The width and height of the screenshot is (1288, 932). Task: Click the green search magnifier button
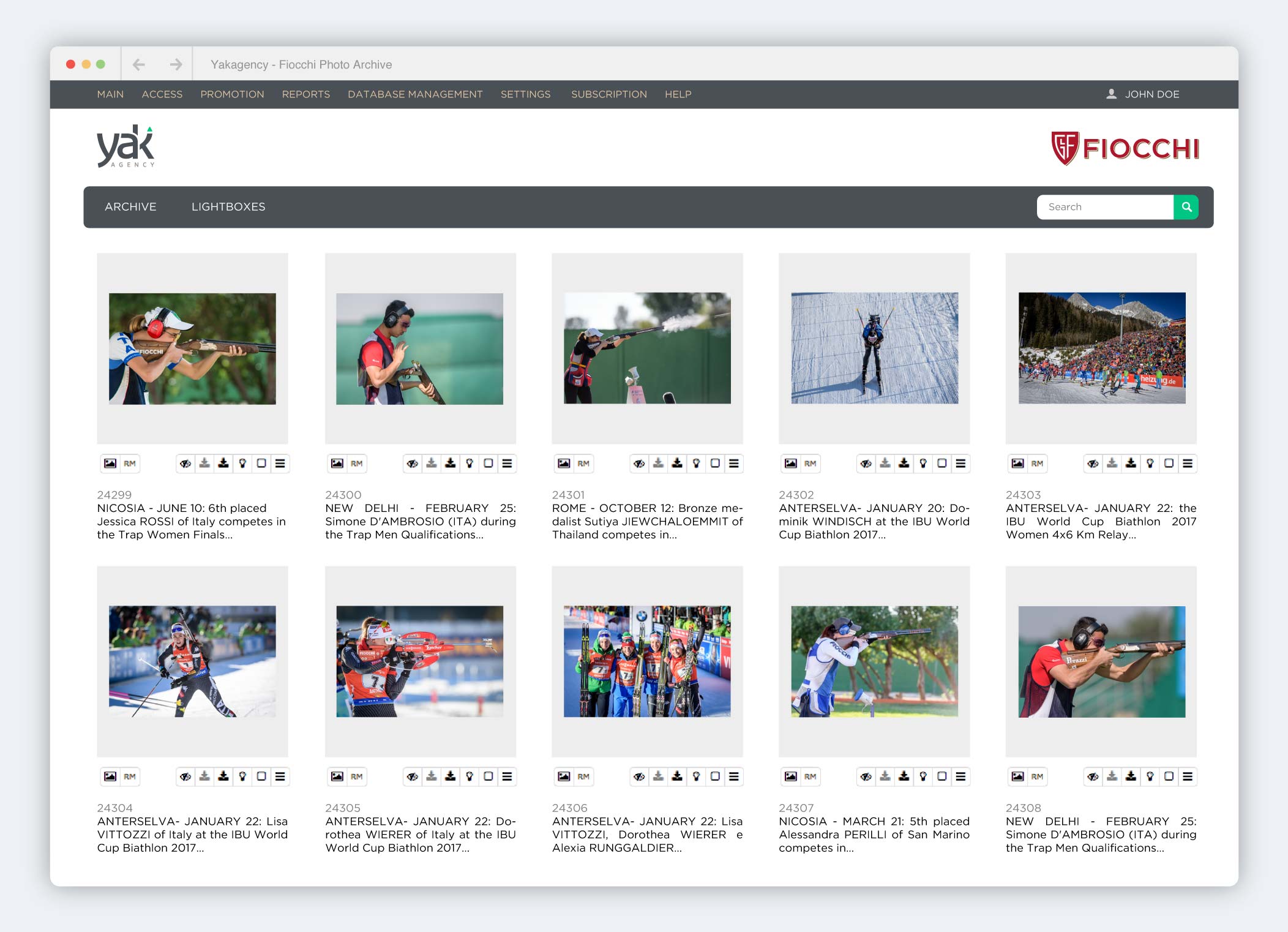pos(1186,207)
